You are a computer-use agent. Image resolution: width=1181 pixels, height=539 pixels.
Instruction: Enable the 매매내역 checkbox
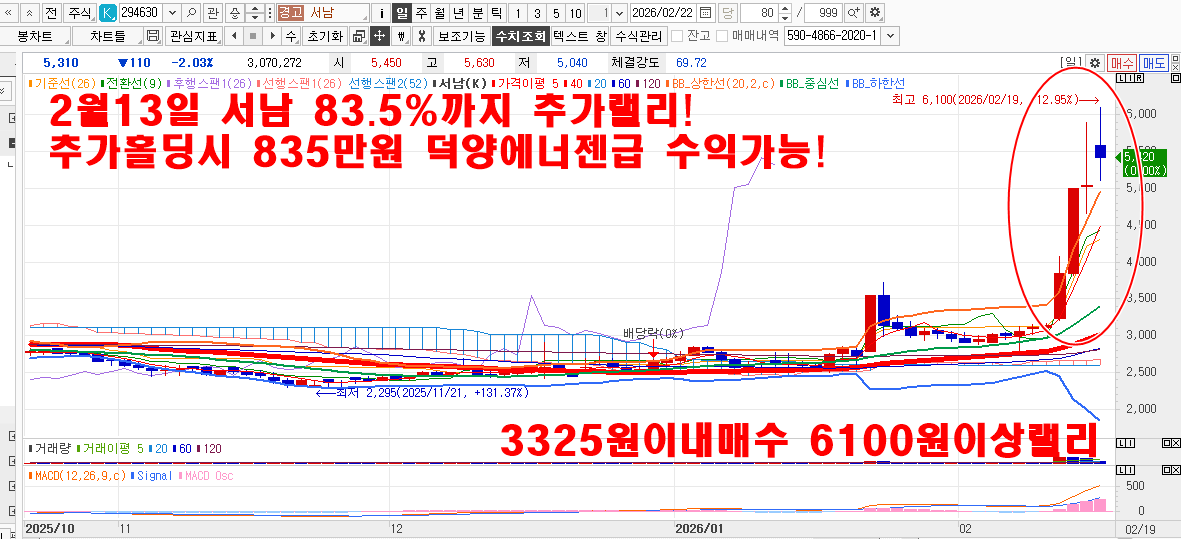(721, 36)
